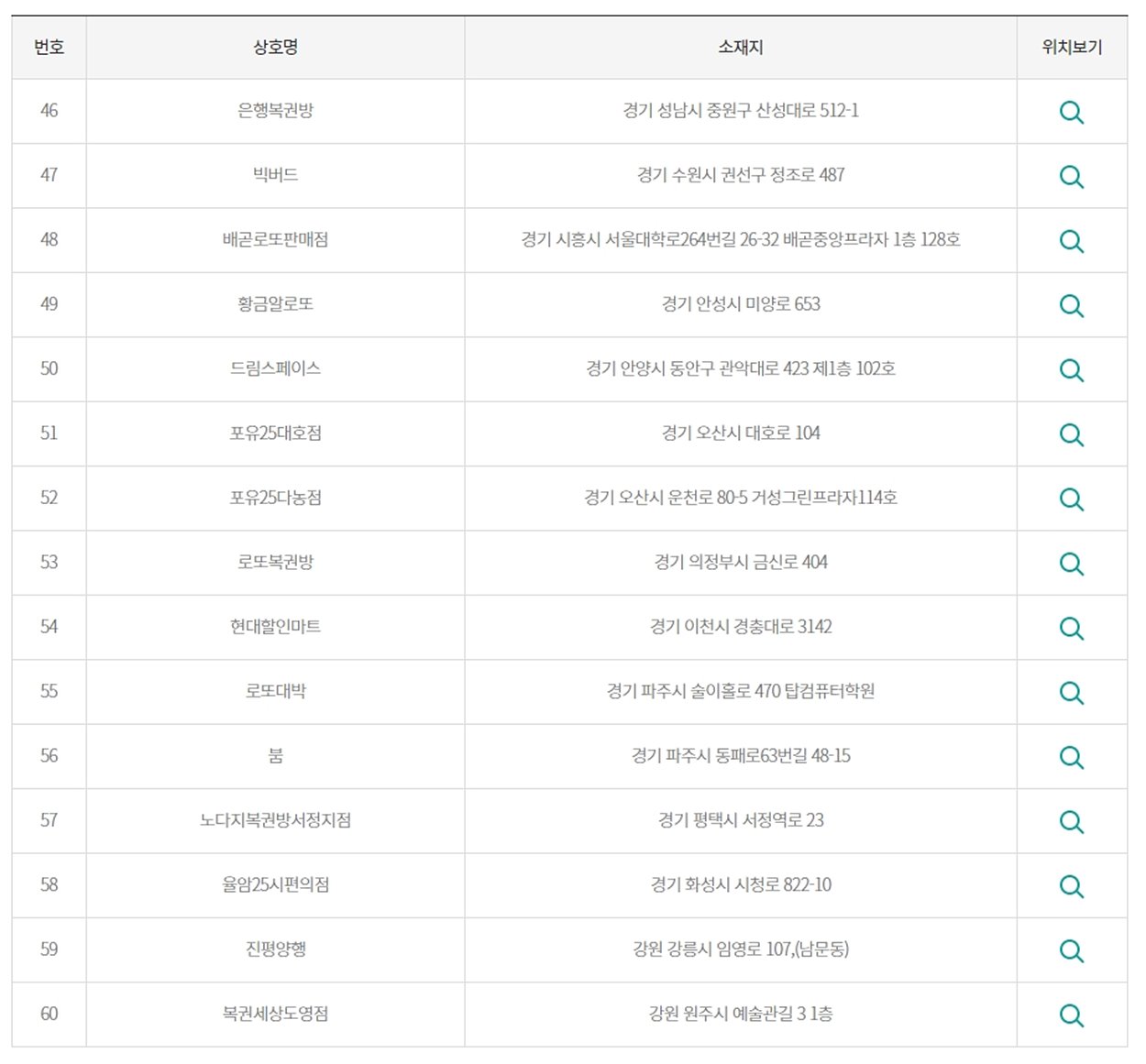This screenshot has height=1064, width=1146.
Task: Select address 경기 오산시 대호로 104
Action: point(741,433)
